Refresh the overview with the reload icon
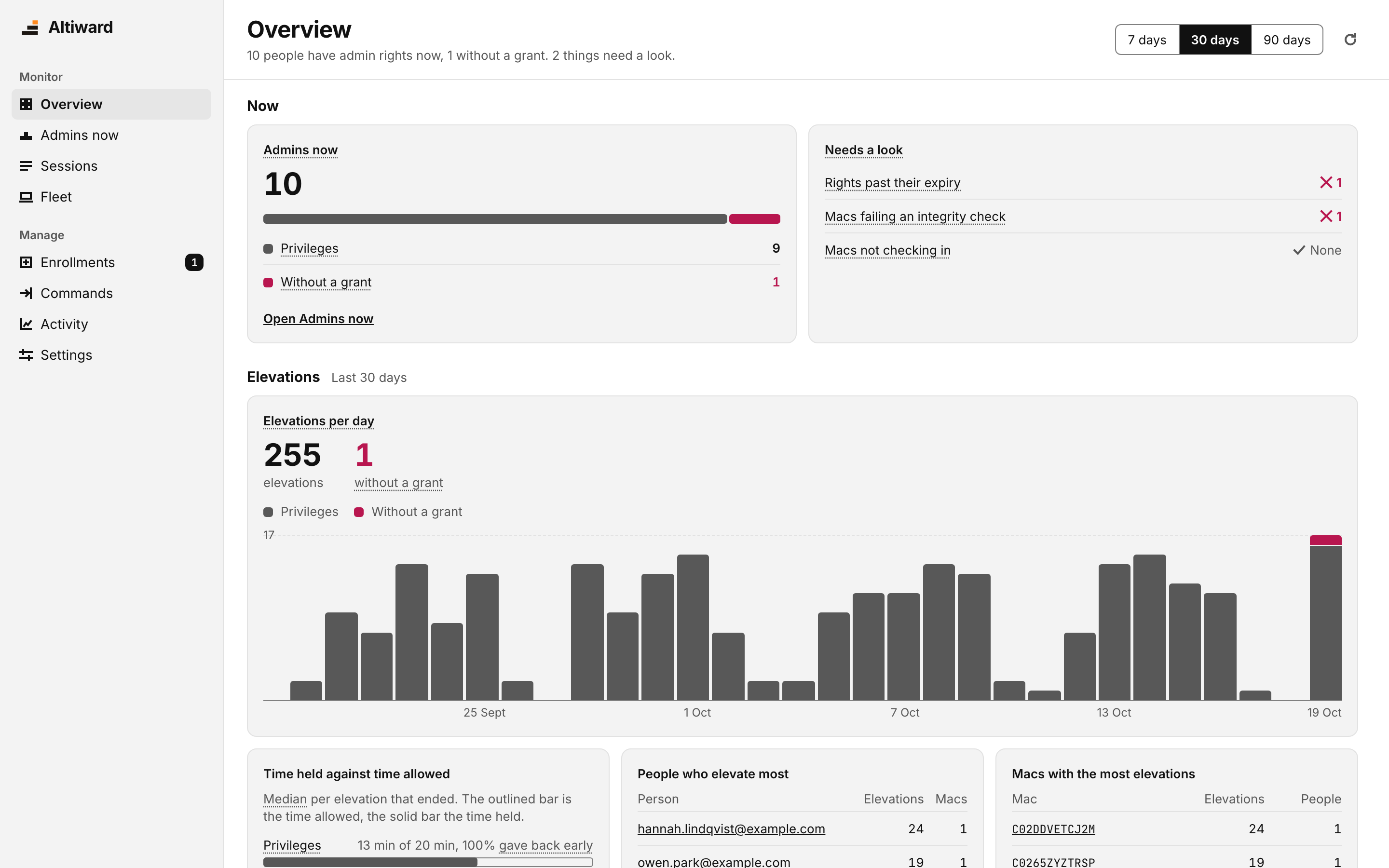This screenshot has height=868, width=1389. 1350,40
